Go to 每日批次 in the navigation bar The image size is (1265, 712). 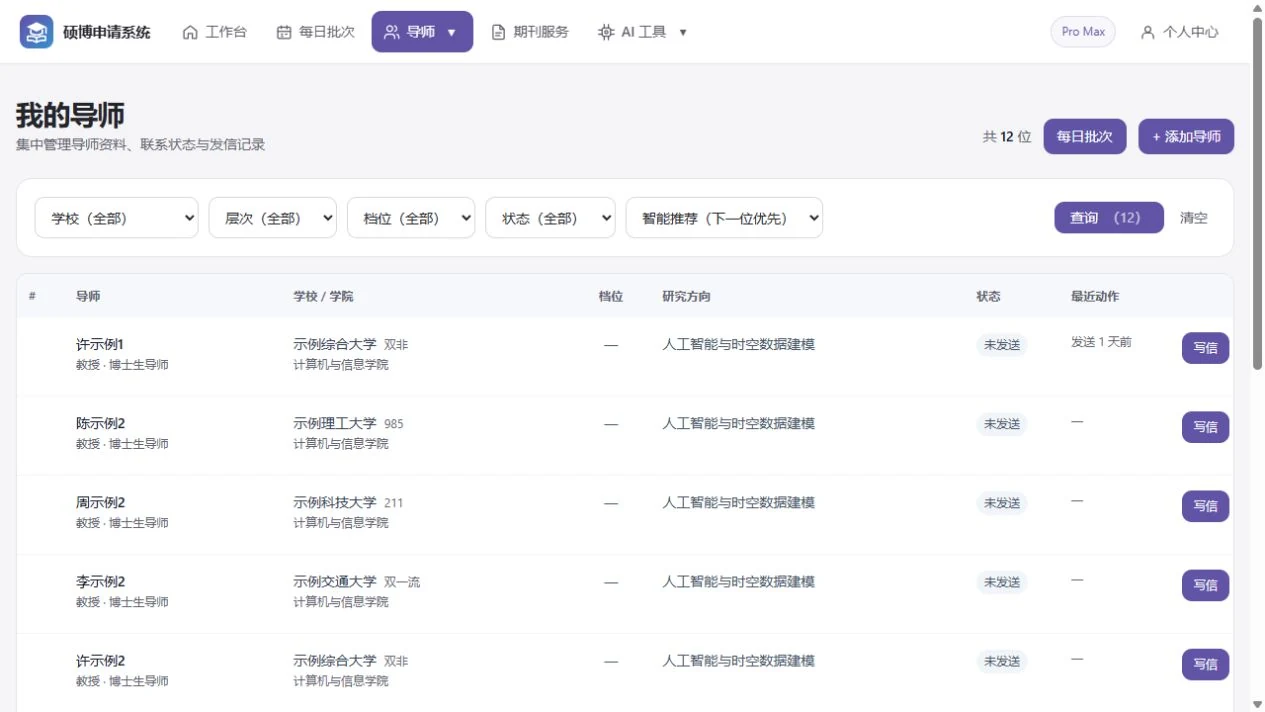coord(316,32)
